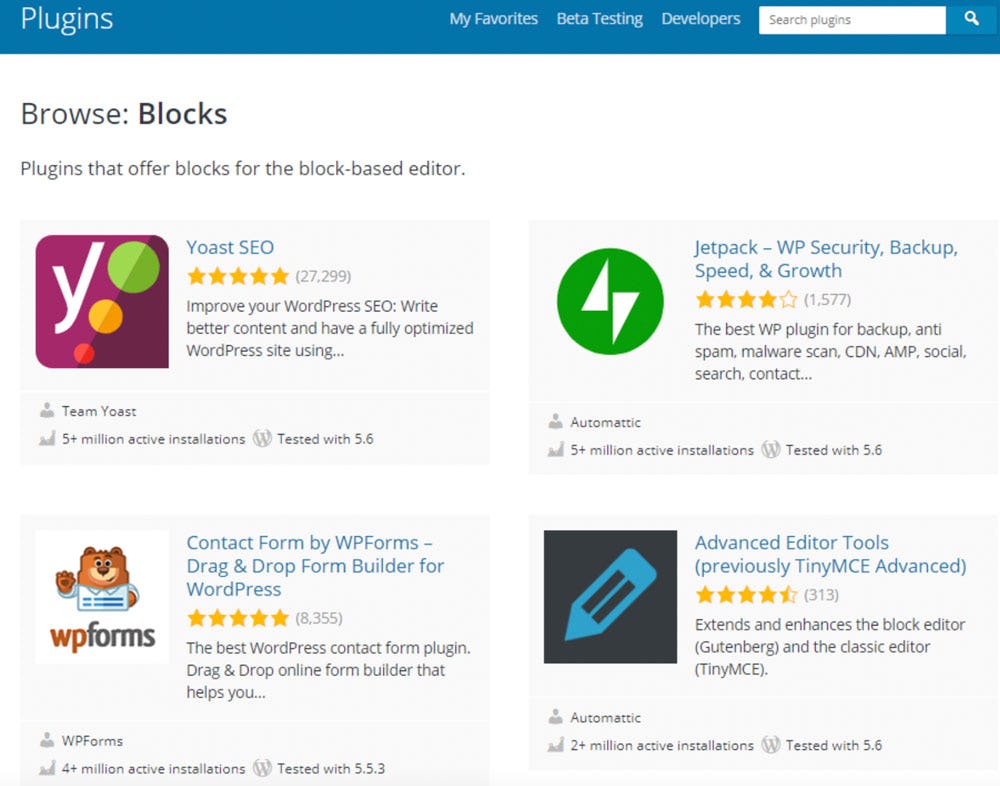Open the Yoast SEO plugin title link

[230, 248]
